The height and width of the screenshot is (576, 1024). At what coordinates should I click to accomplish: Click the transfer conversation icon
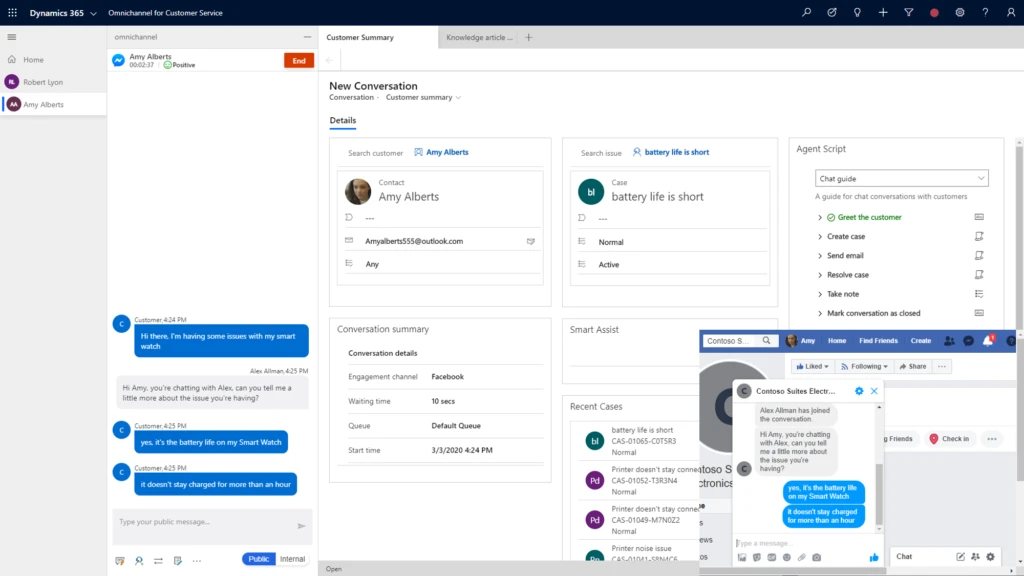pyautogui.click(x=157, y=561)
